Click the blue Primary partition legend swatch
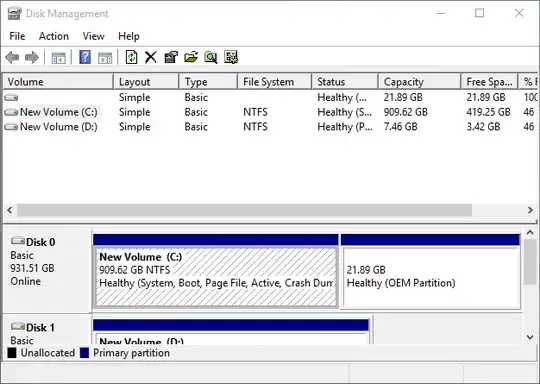540x384 pixels. coord(84,353)
